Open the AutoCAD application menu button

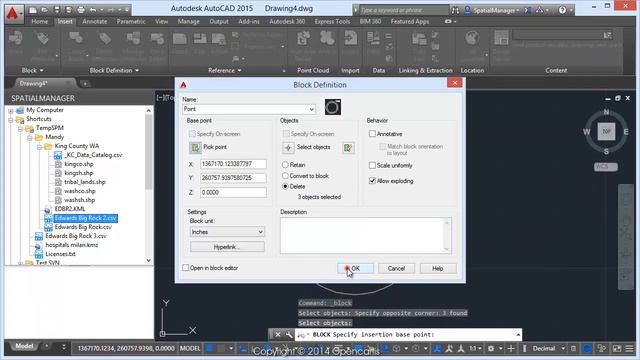[13, 13]
